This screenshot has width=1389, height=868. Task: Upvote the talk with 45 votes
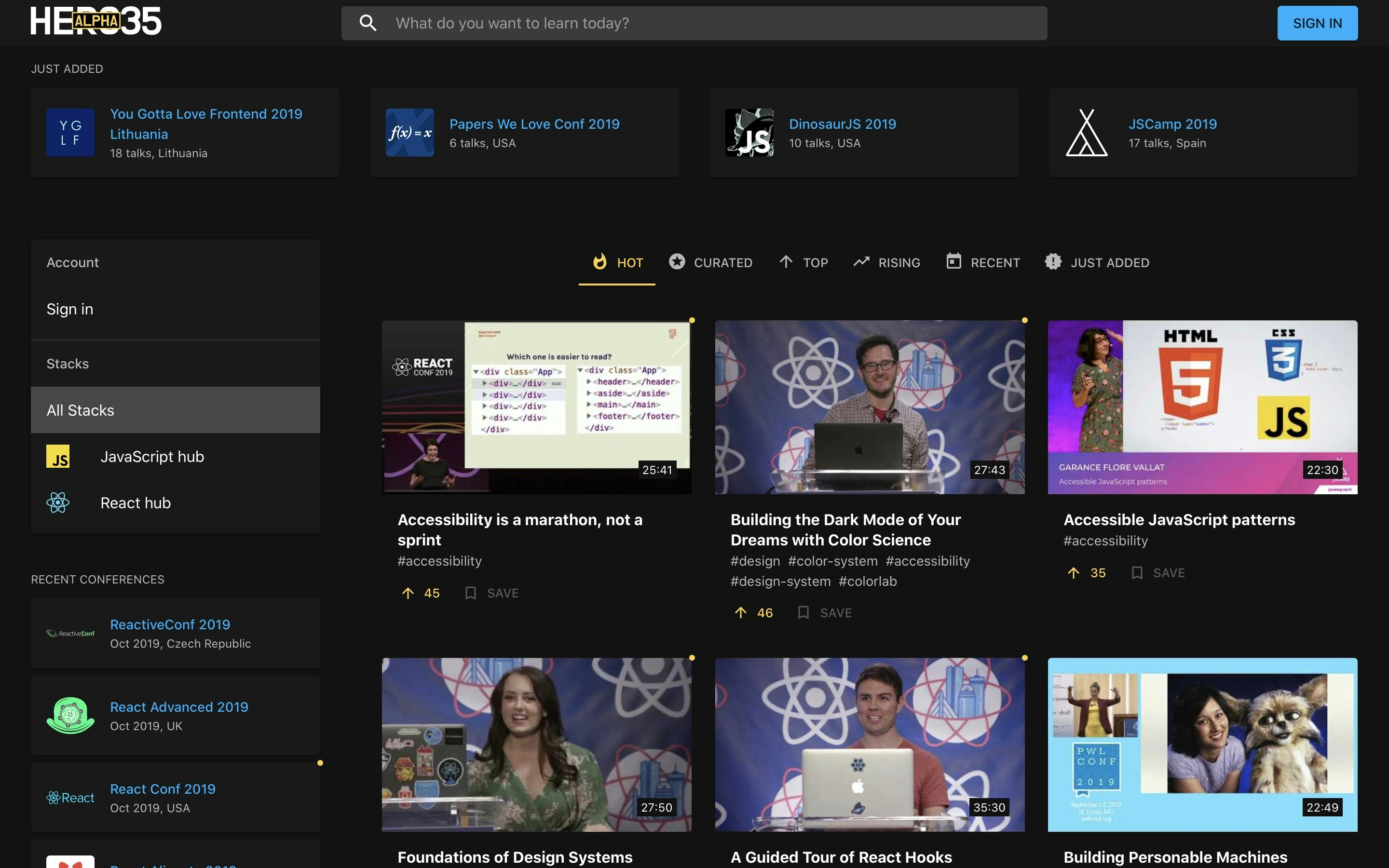(408, 593)
